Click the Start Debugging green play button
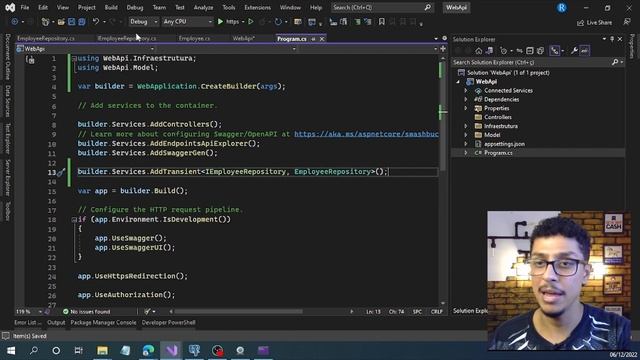The width and height of the screenshot is (640, 360). [220, 22]
